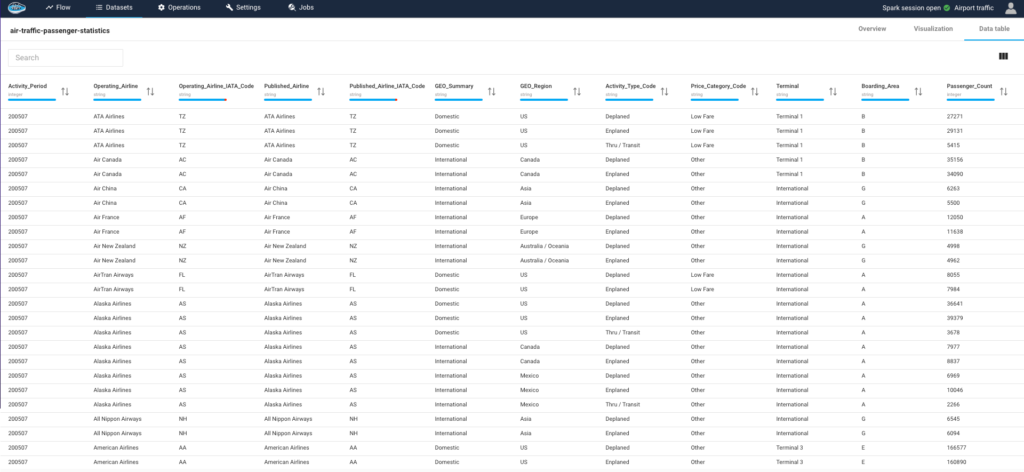Viewport: 1024px width, 472px height.
Task: Click Low Fare cell in 8055 row
Action: click(x=702, y=275)
